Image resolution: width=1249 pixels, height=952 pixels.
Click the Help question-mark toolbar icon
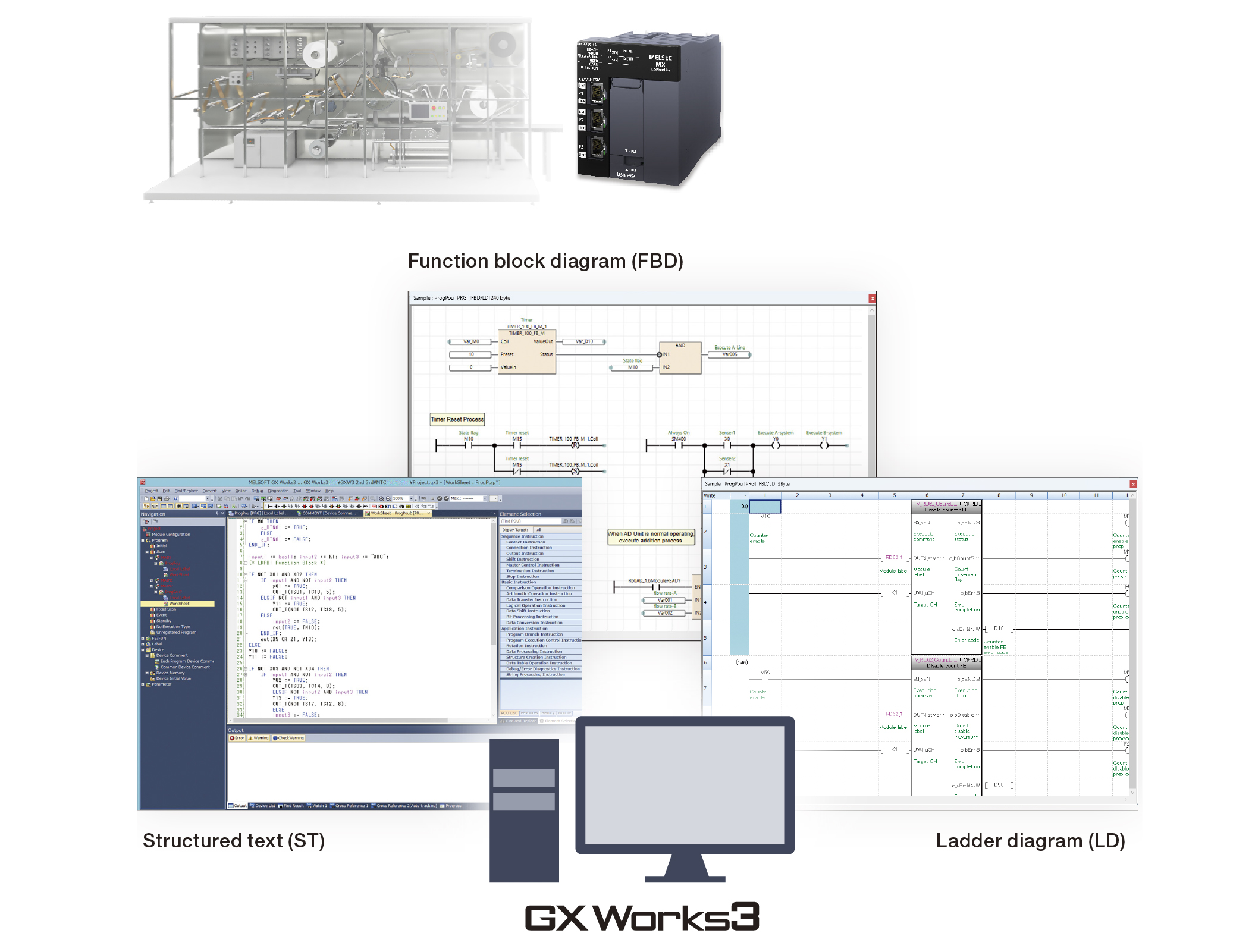coord(175,499)
